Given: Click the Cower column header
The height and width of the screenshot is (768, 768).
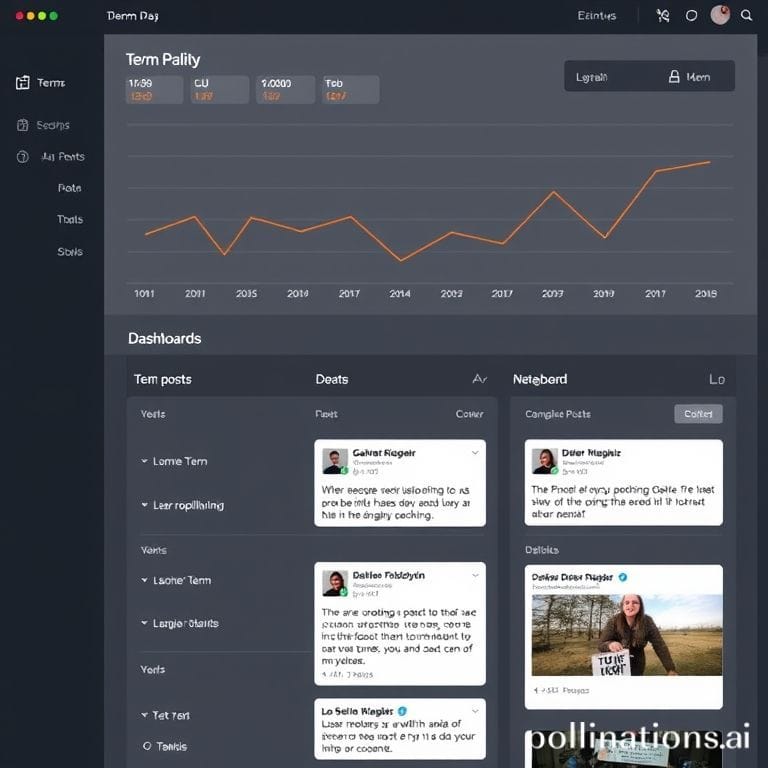Looking at the screenshot, I should click(469, 414).
